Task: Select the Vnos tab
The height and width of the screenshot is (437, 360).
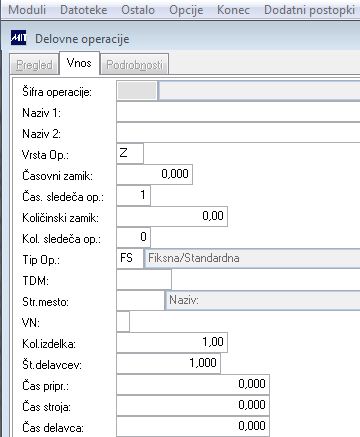Action: (x=79, y=63)
